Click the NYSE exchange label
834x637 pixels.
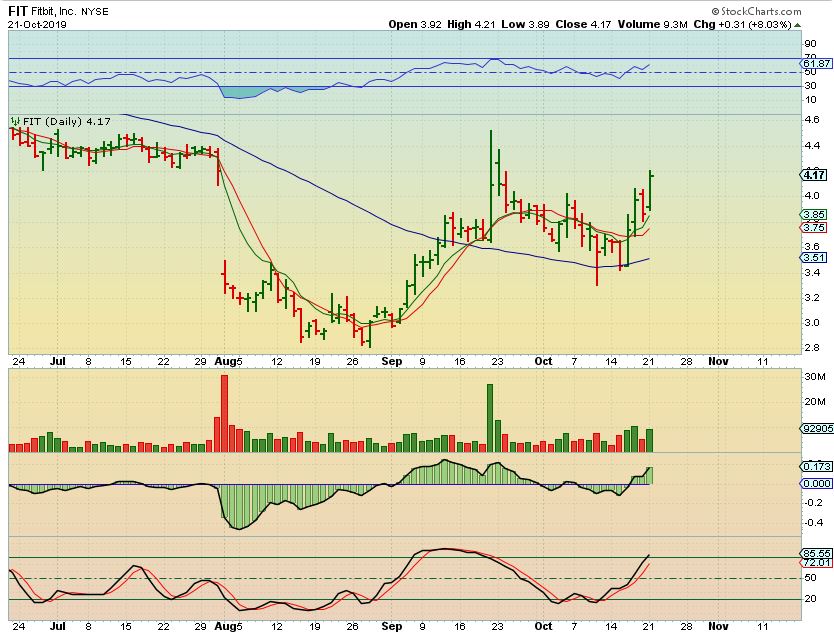coord(95,12)
